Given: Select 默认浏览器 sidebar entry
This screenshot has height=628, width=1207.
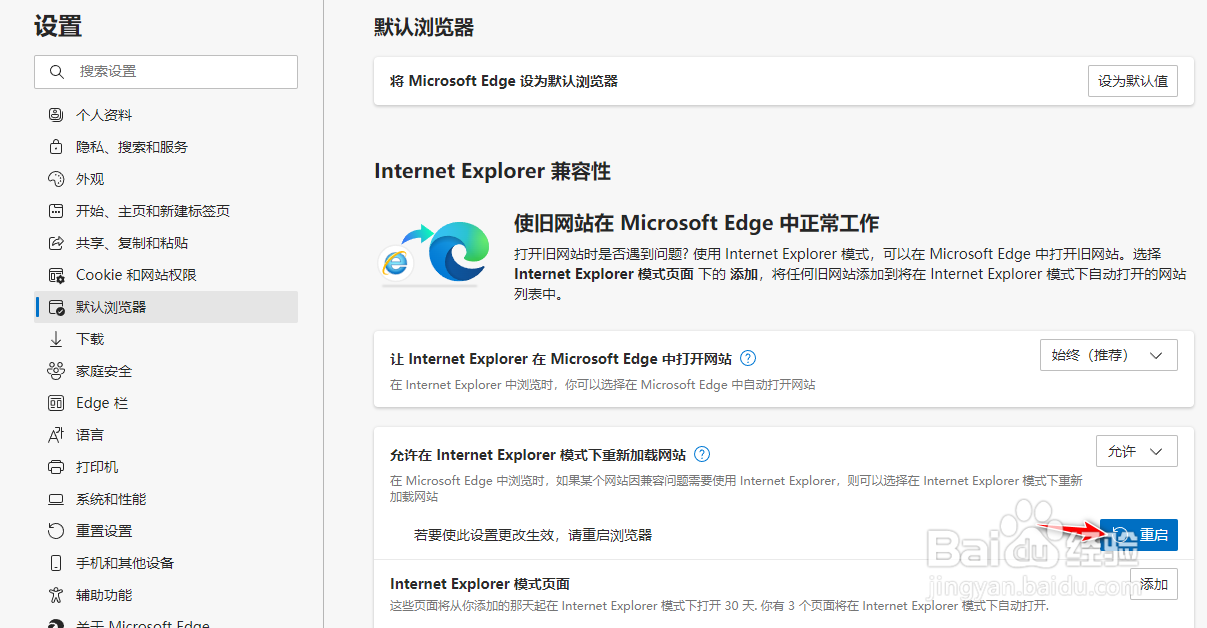Looking at the screenshot, I should [x=166, y=307].
